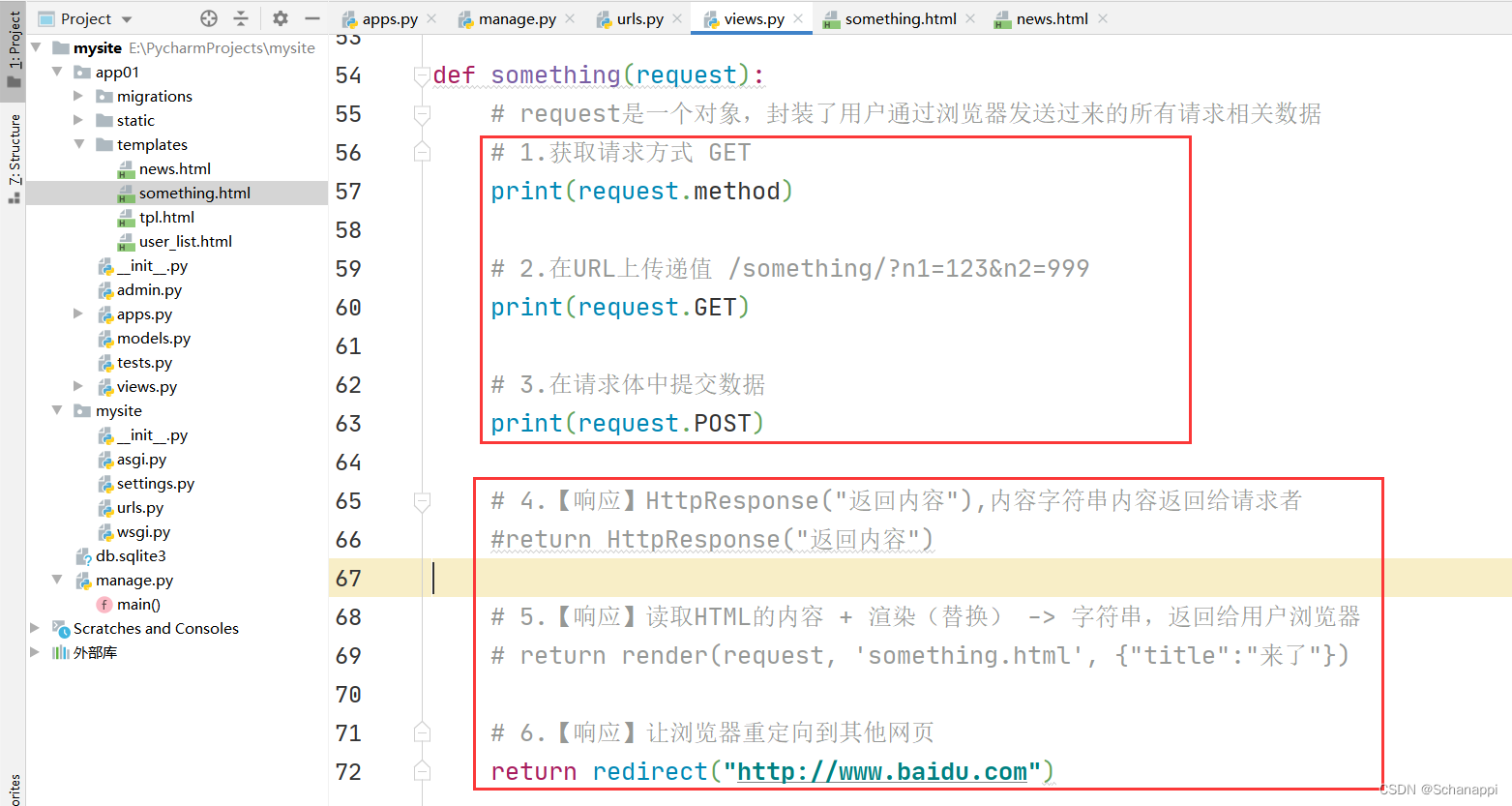Open the Project panel gear settings
Image resolution: width=1512 pixels, height=806 pixels.
(x=281, y=18)
